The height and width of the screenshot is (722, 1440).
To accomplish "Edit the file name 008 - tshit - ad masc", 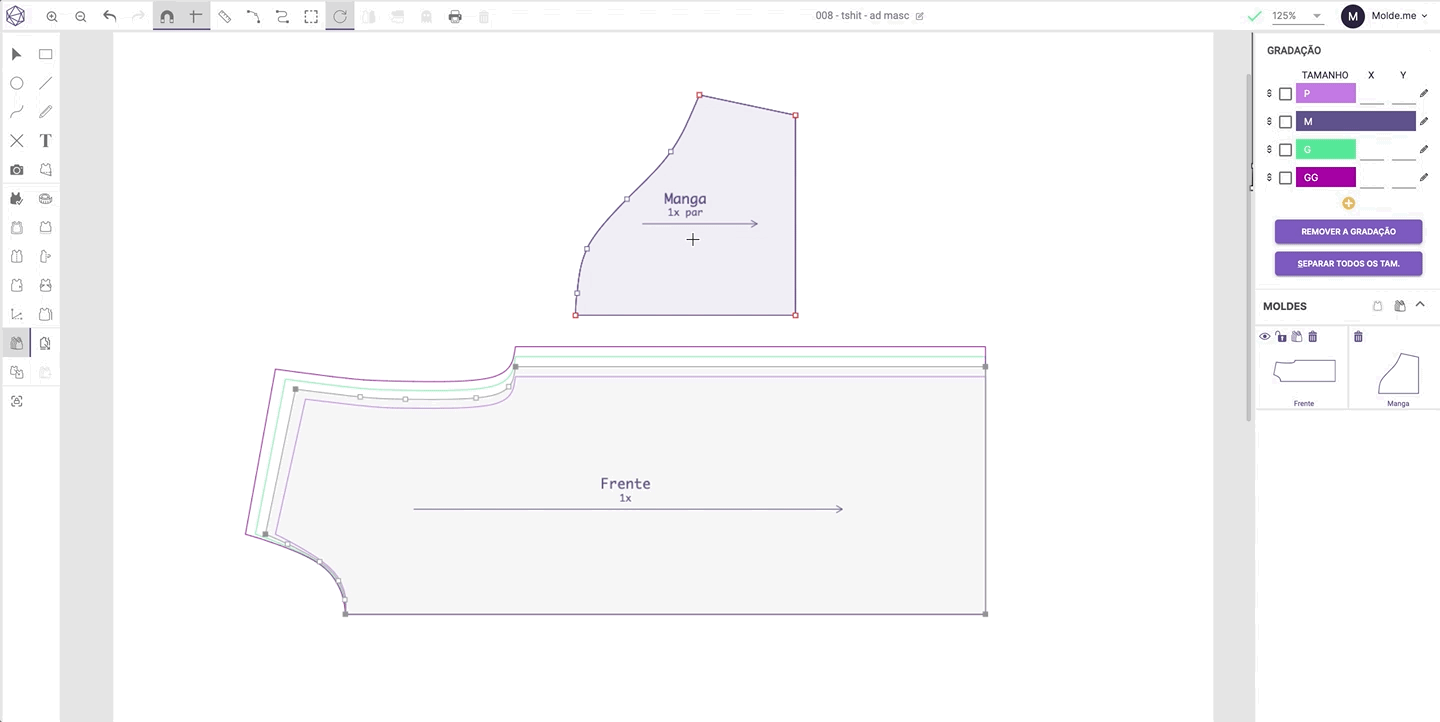I will click(x=862, y=16).
